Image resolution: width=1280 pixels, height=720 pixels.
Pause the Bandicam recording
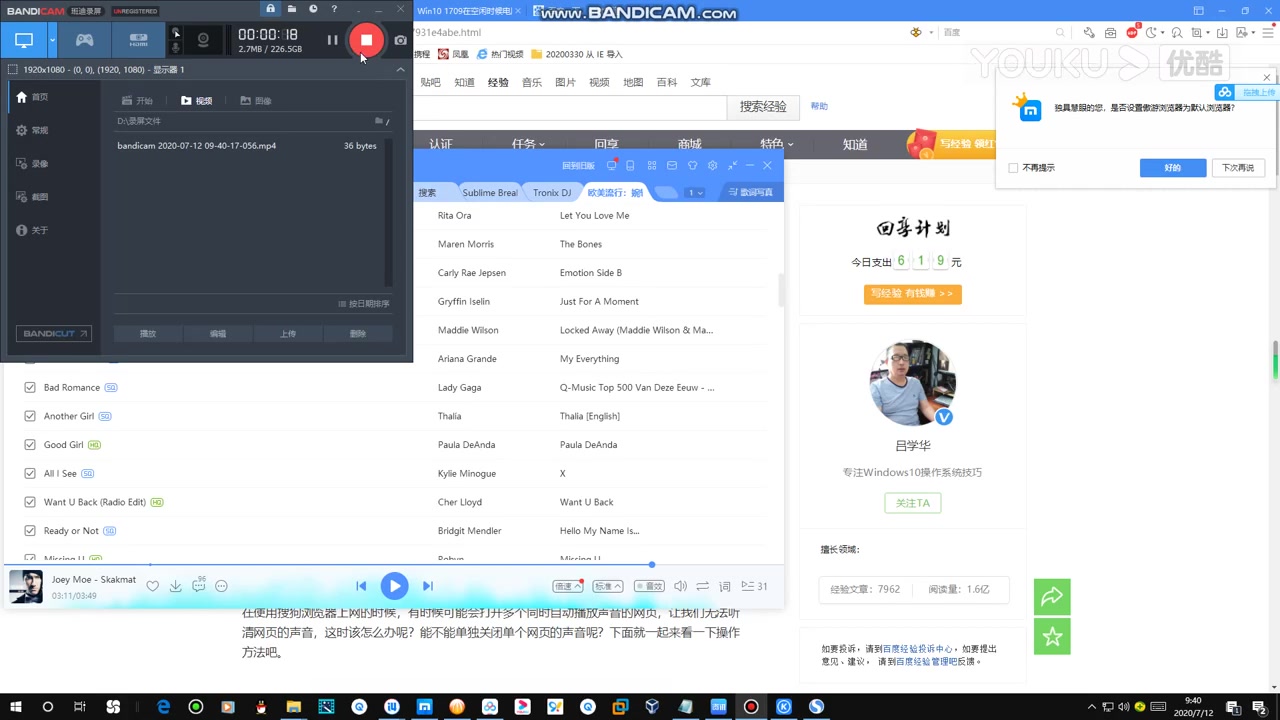click(332, 40)
